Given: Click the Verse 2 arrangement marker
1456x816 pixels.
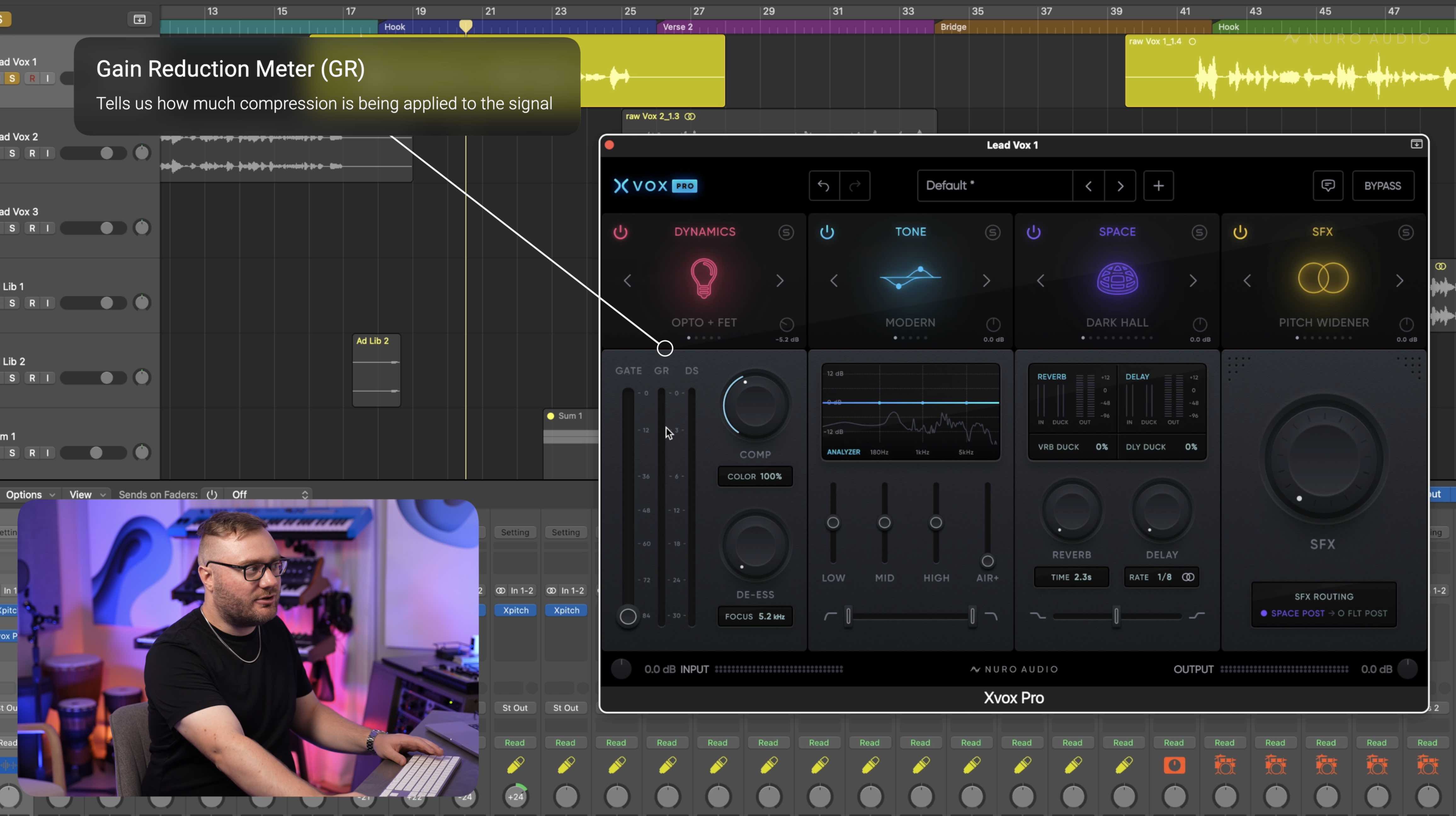Looking at the screenshot, I should [677, 26].
